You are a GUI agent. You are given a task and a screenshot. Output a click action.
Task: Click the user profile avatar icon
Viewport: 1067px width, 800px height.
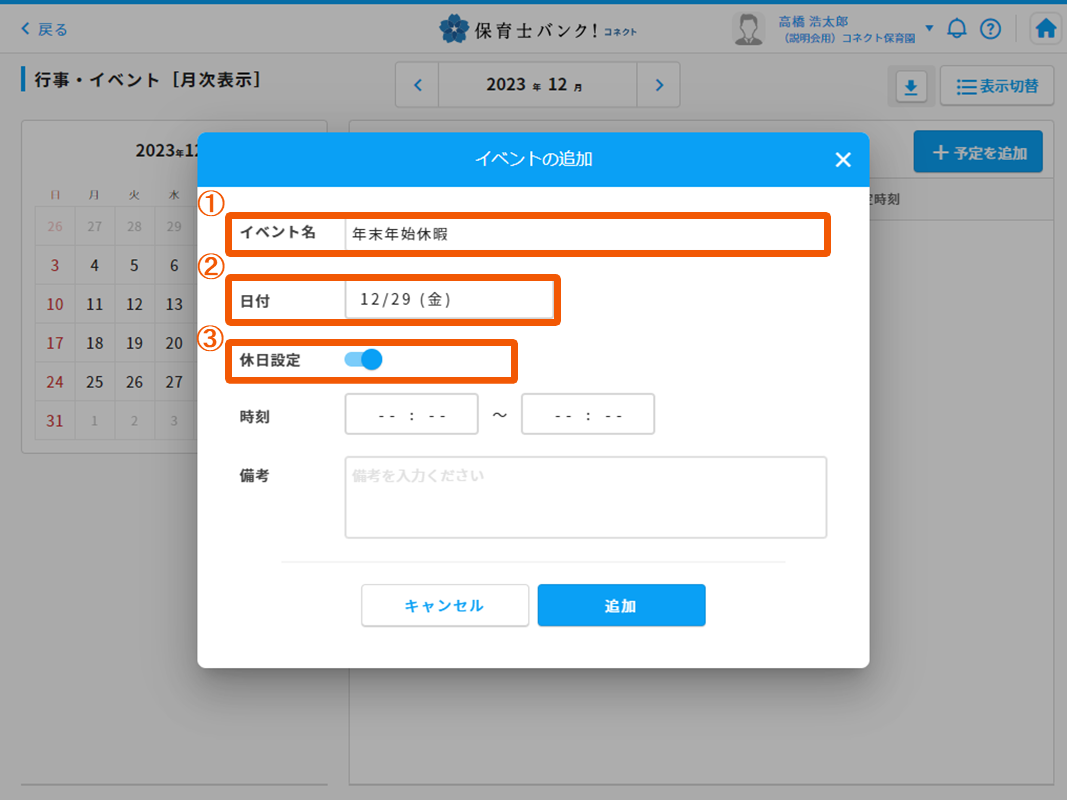pos(748,29)
